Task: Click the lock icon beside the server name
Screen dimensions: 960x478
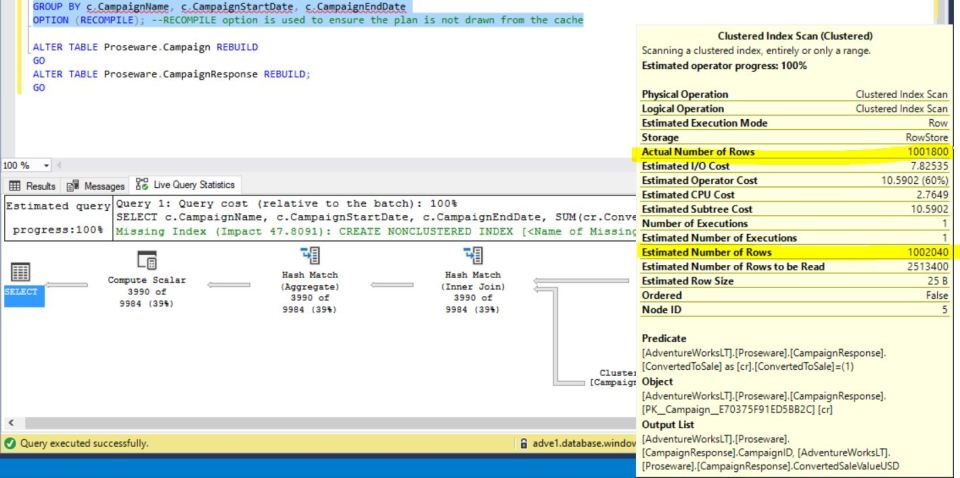Action: coord(523,442)
